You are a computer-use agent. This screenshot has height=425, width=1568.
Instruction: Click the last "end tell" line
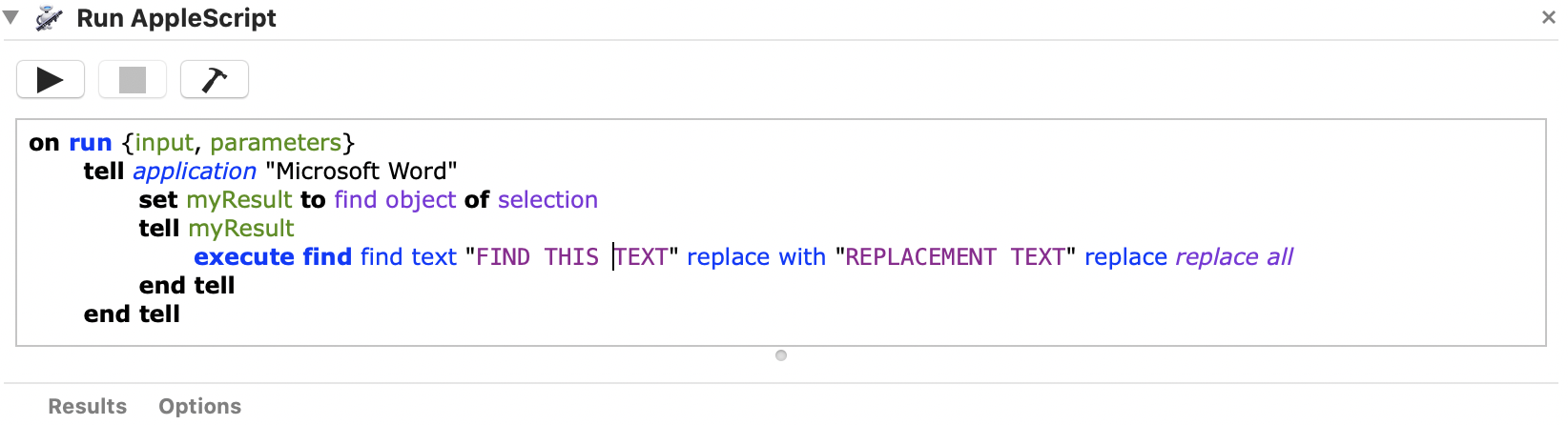pyautogui.click(x=132, y=314)
